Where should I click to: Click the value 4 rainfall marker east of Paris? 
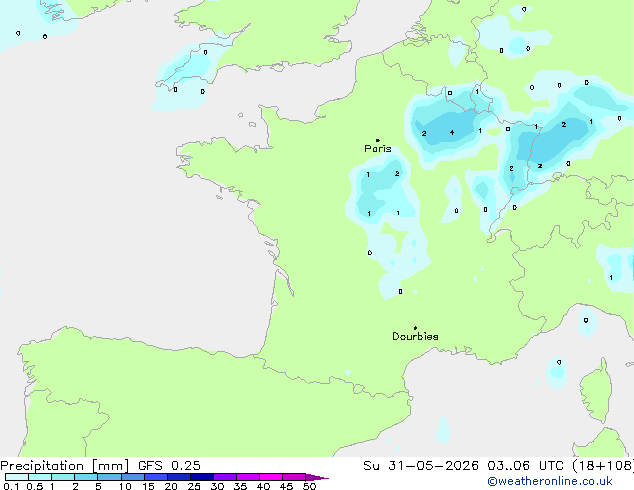452,133
